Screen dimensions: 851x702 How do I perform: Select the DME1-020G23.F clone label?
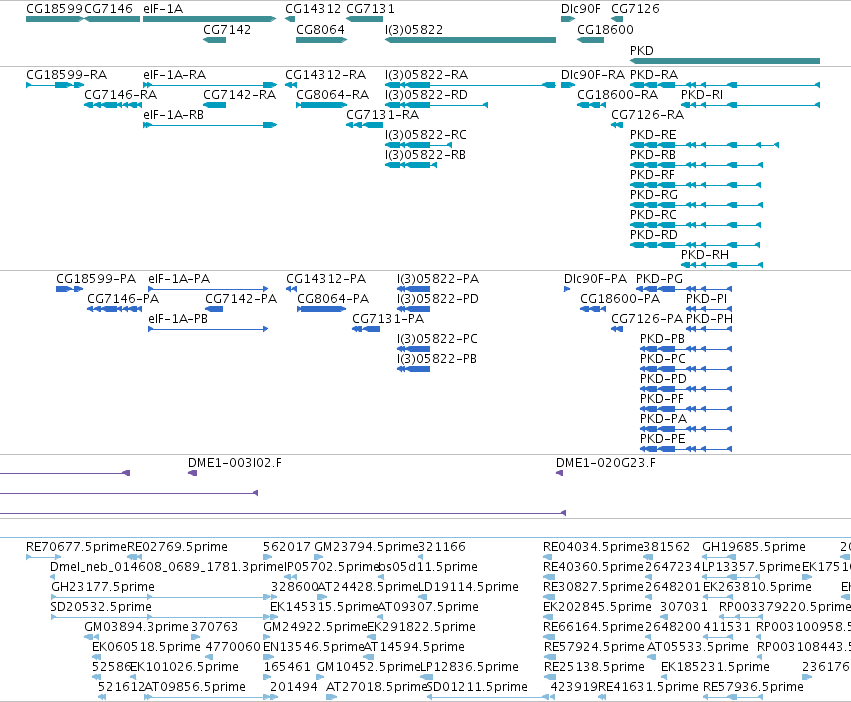pyautogui.click(x=606, y=463)
